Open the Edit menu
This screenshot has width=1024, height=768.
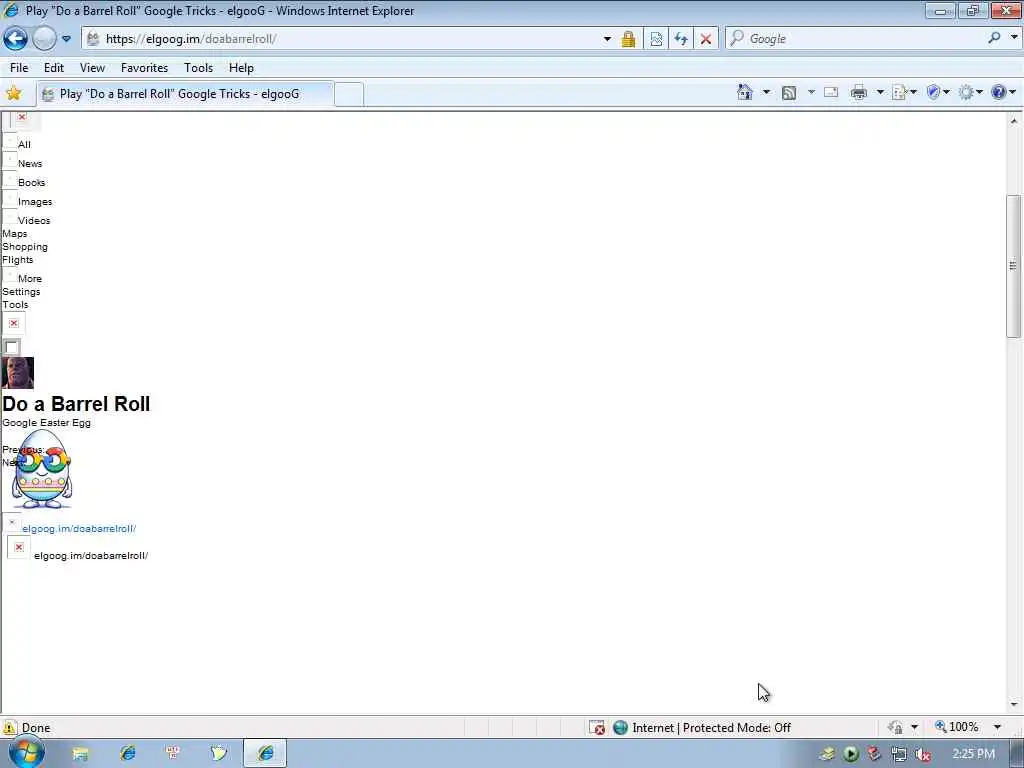click(x=54, y=68)
